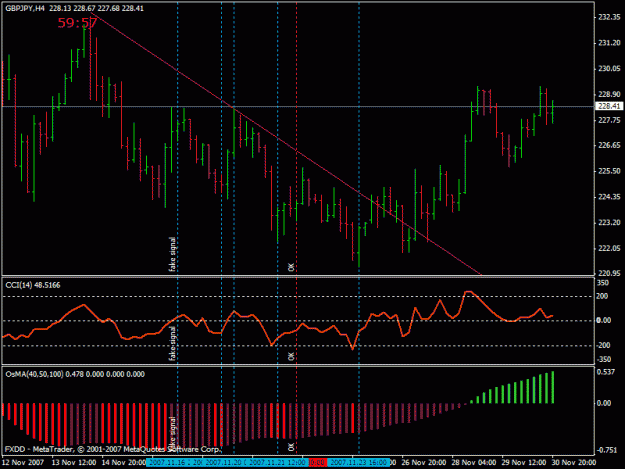The width and height of the screenshot is (625, 469).
Task: Click the CCI(14) 48.5166 indicator label
Action: (33, 285)
